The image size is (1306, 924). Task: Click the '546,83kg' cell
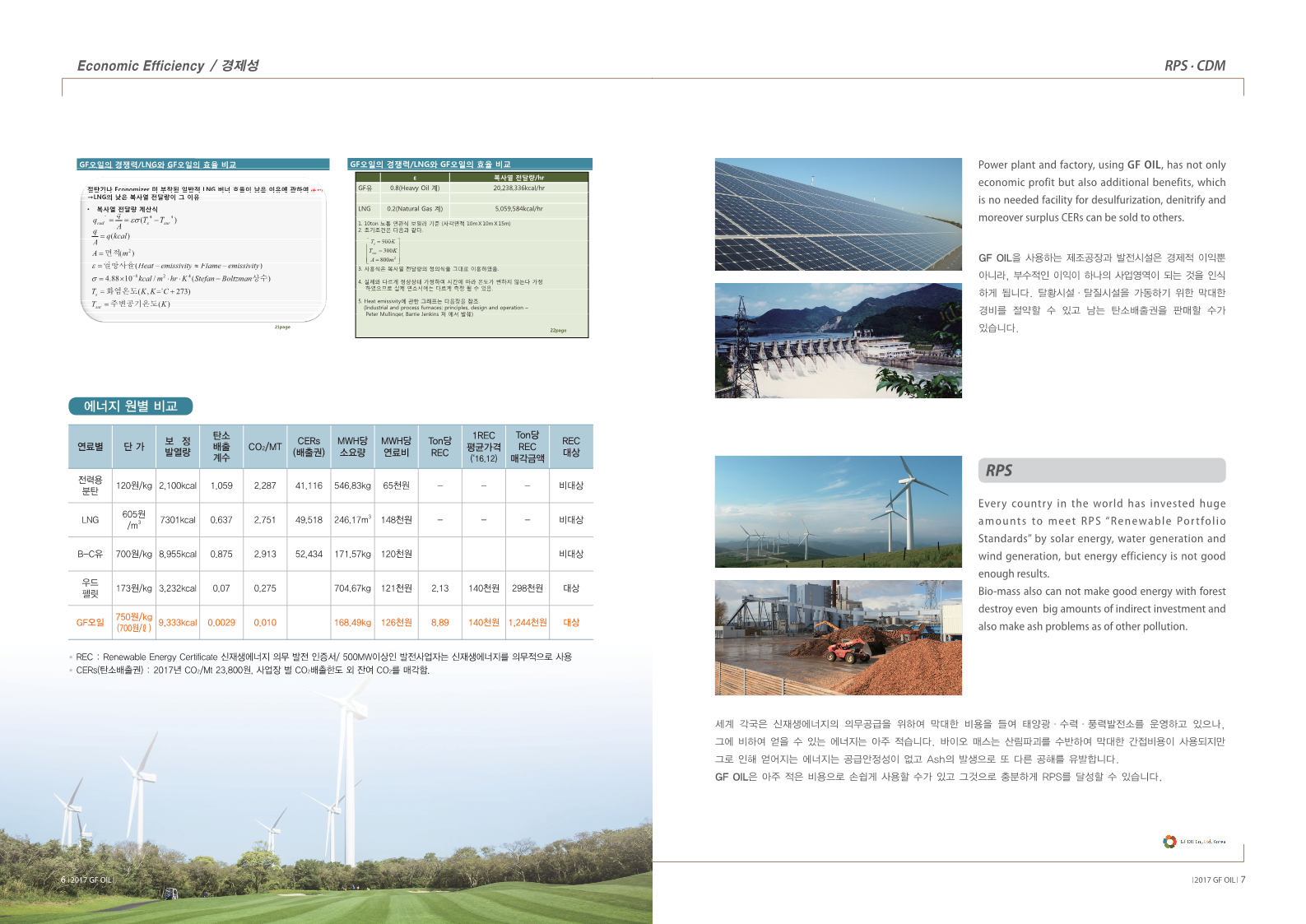pyautogui.click(x=352, y=485)
